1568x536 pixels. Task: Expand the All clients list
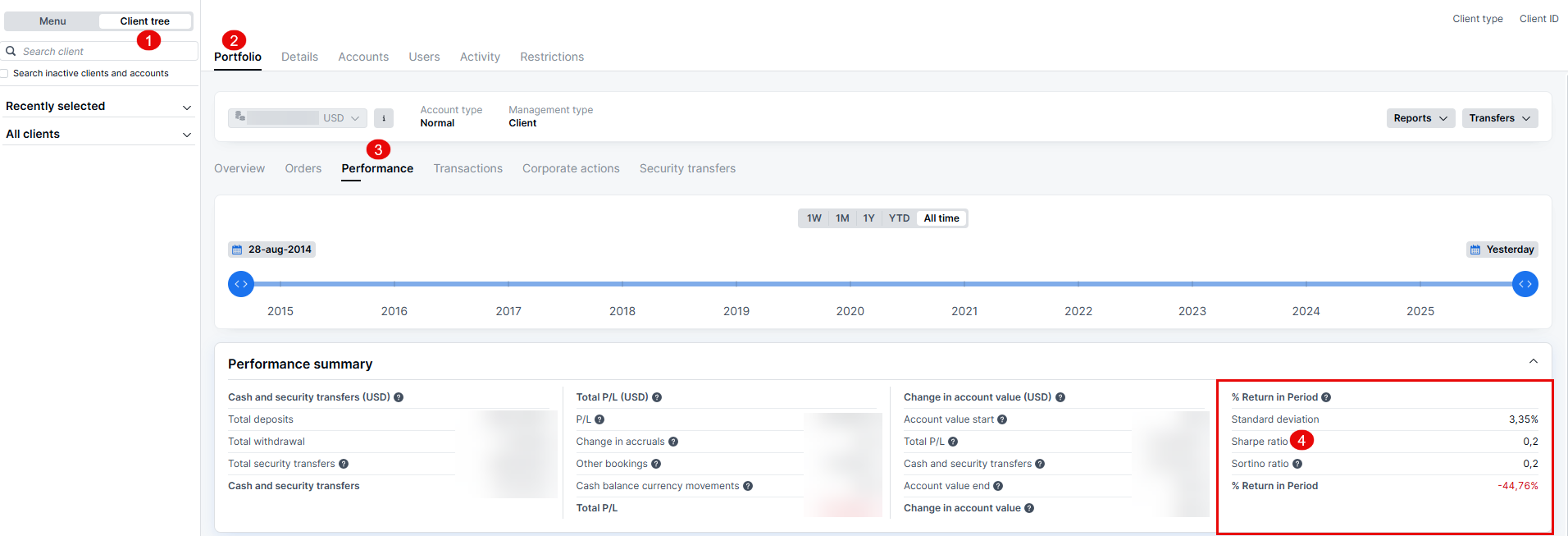(x=98, y=135)
